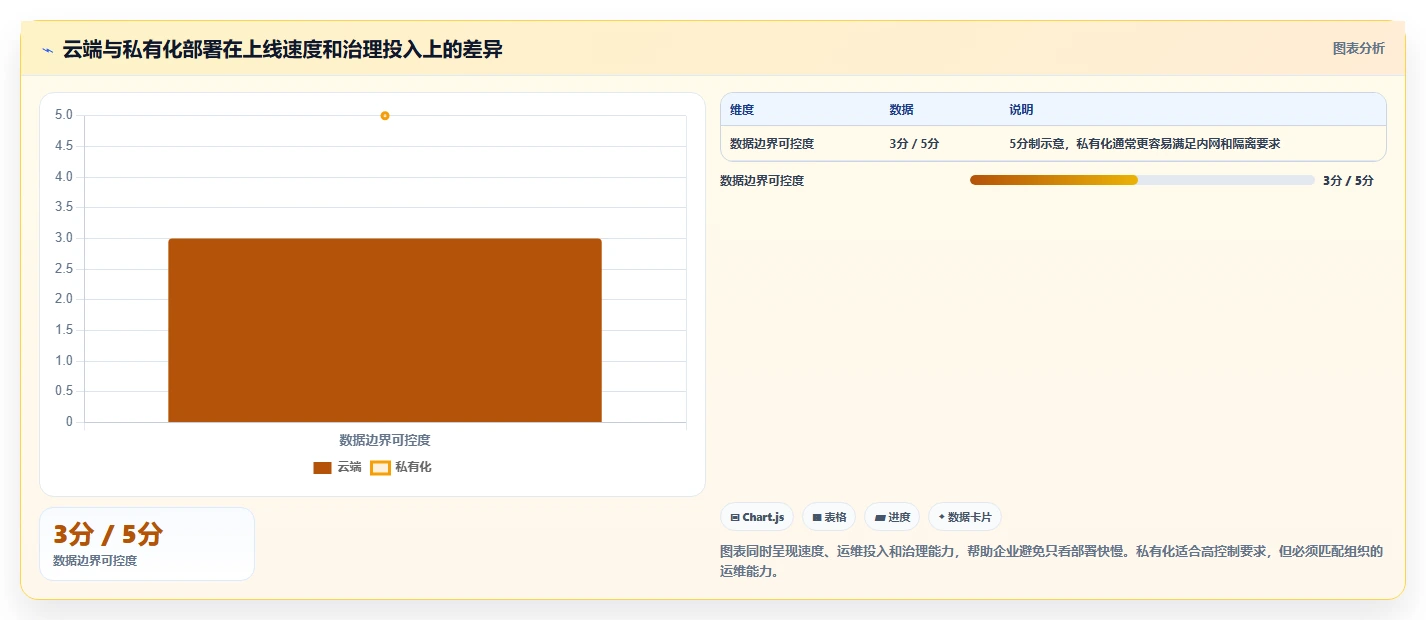This screenshot has width=1426, height=620.
Task: Toggle the 私有化 legend color swatch
Action: (x=380, y=467)
